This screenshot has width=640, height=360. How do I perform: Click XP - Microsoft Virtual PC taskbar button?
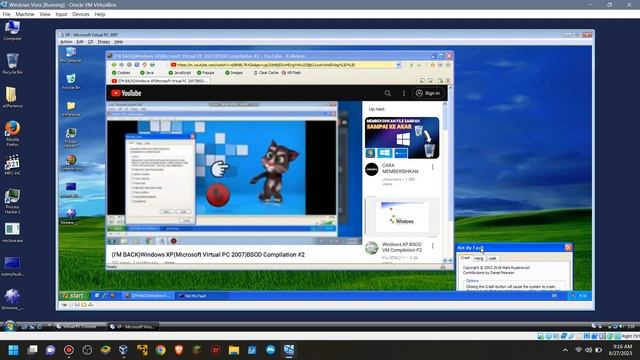pyautogui.click(x=132, y=326)
